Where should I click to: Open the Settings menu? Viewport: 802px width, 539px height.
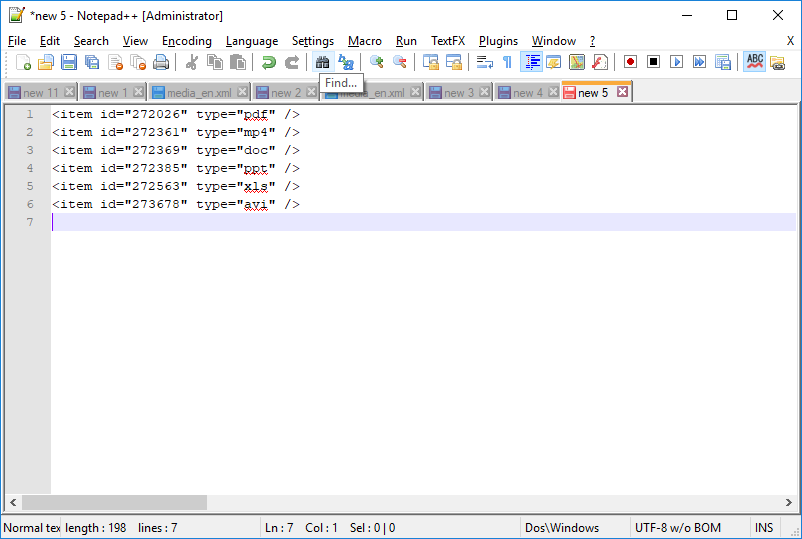click(313, 41)
